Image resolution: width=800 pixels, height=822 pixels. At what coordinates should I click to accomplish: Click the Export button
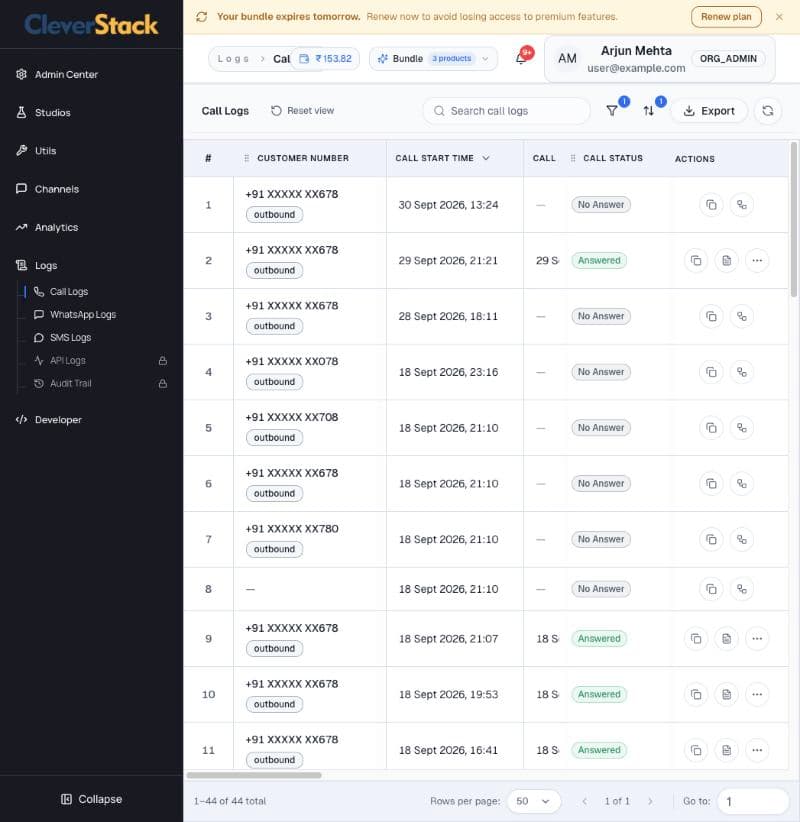[x=709, y=111]
